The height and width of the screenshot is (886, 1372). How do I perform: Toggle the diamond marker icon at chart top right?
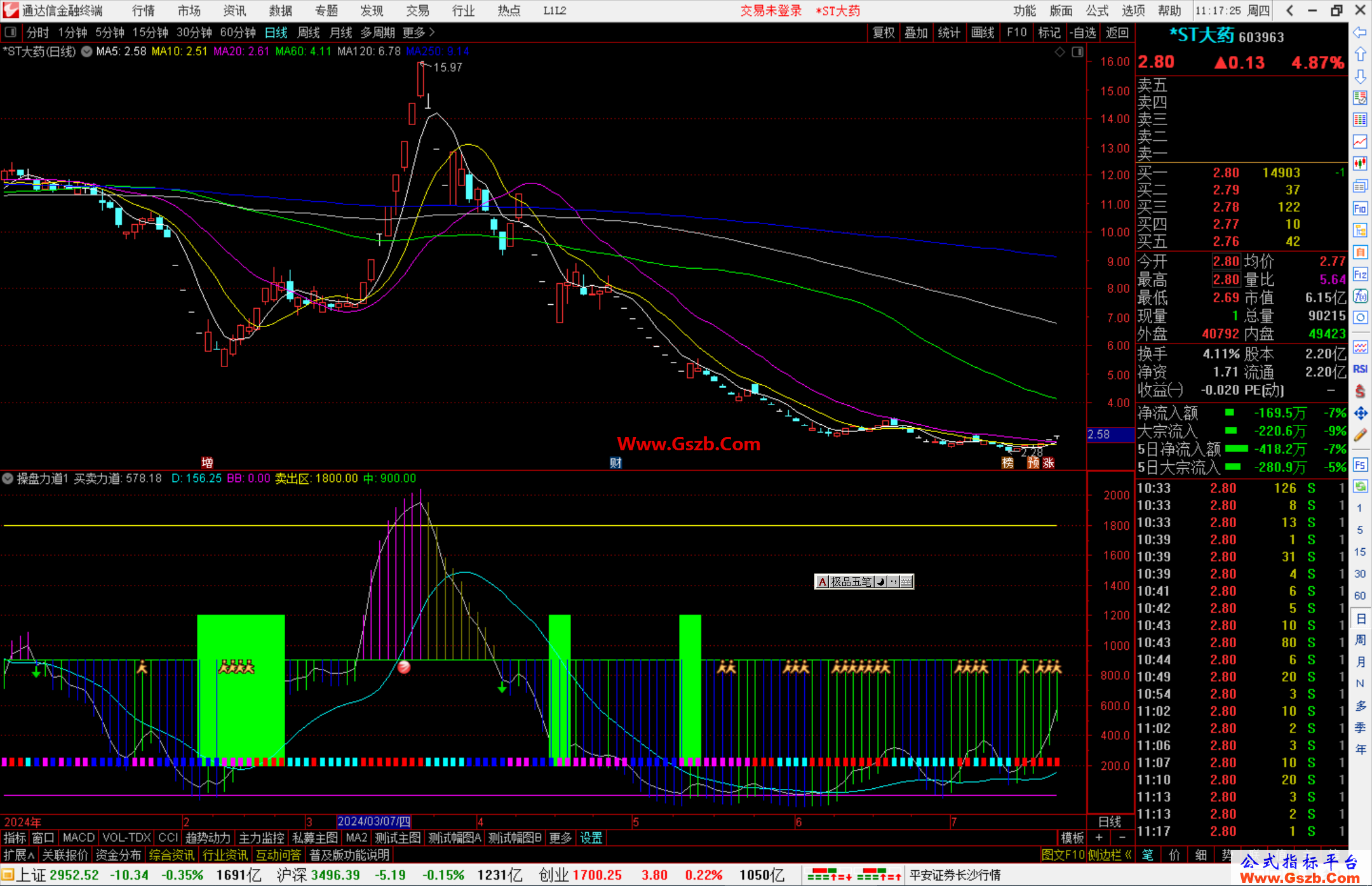(1059, 52)
